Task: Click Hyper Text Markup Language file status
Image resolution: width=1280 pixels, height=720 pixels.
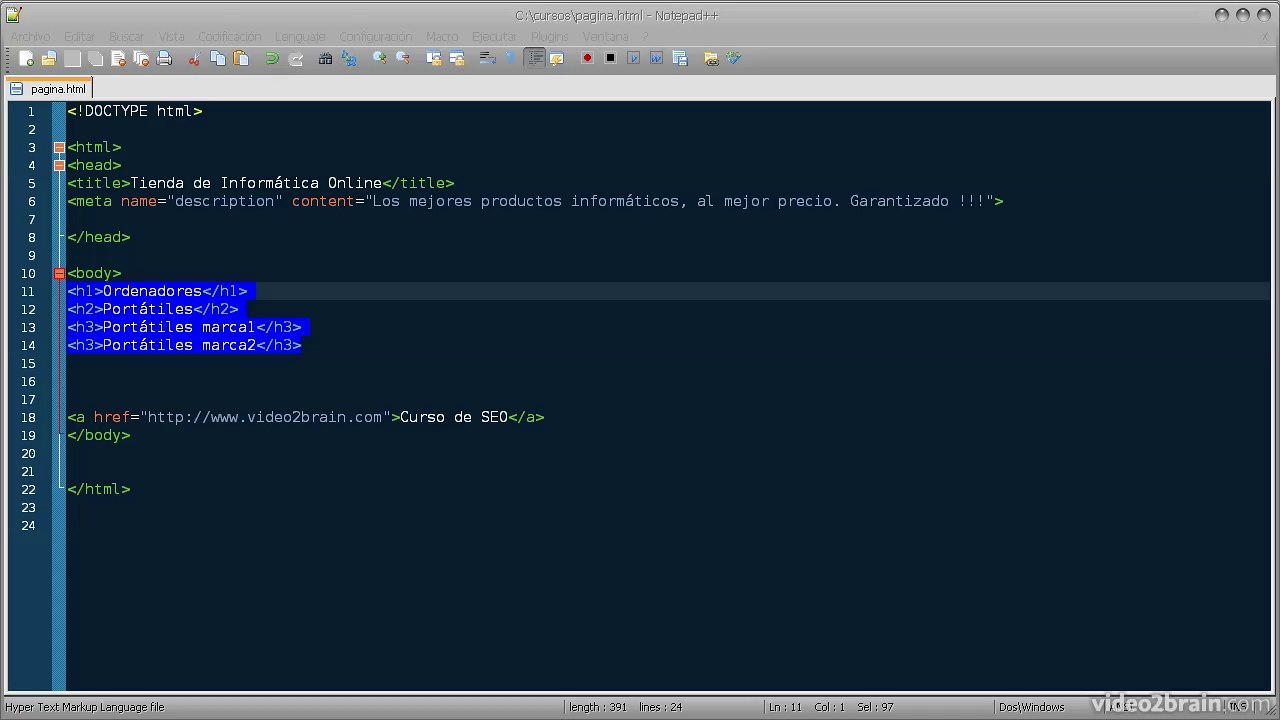Action: point(85,707)
